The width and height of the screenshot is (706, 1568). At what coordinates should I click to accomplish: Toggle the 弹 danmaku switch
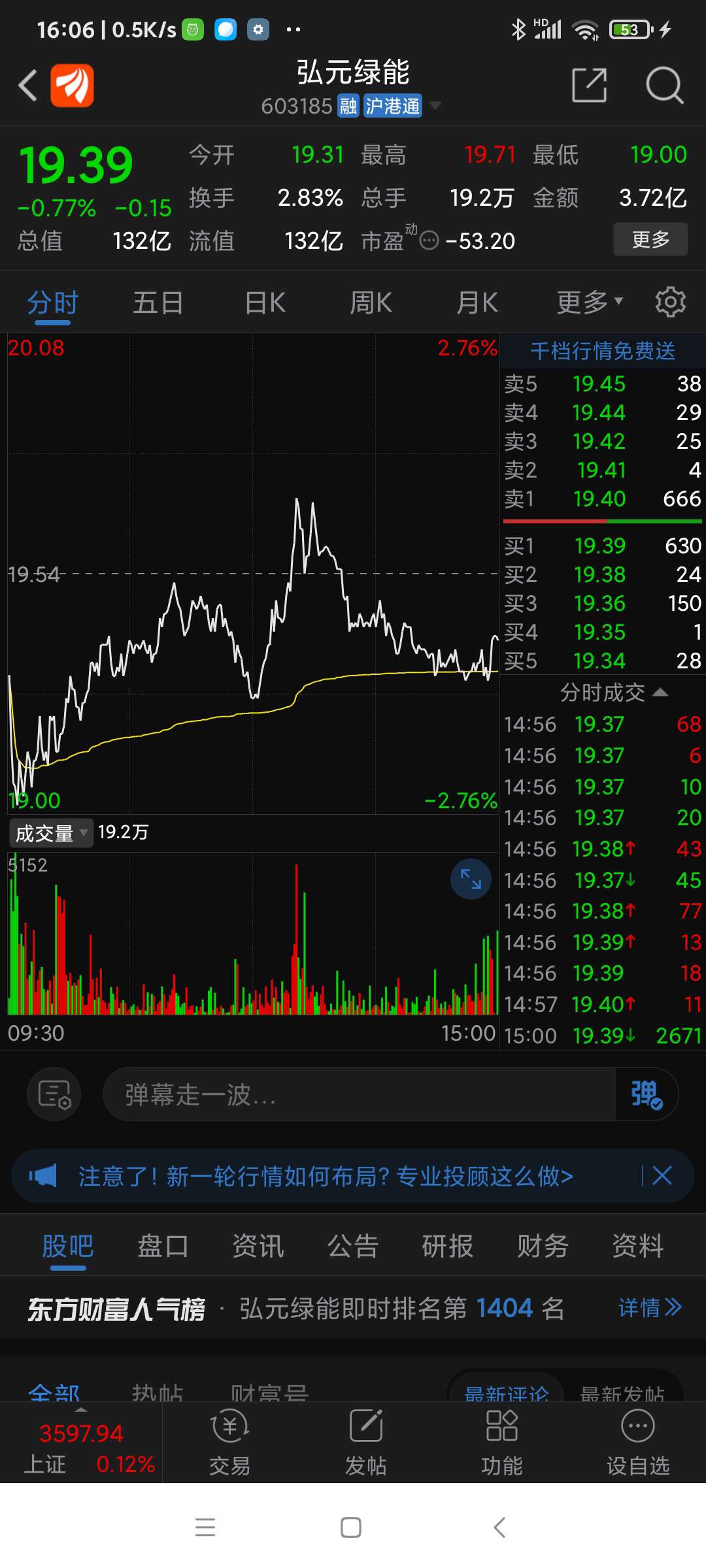point(647,1094)
